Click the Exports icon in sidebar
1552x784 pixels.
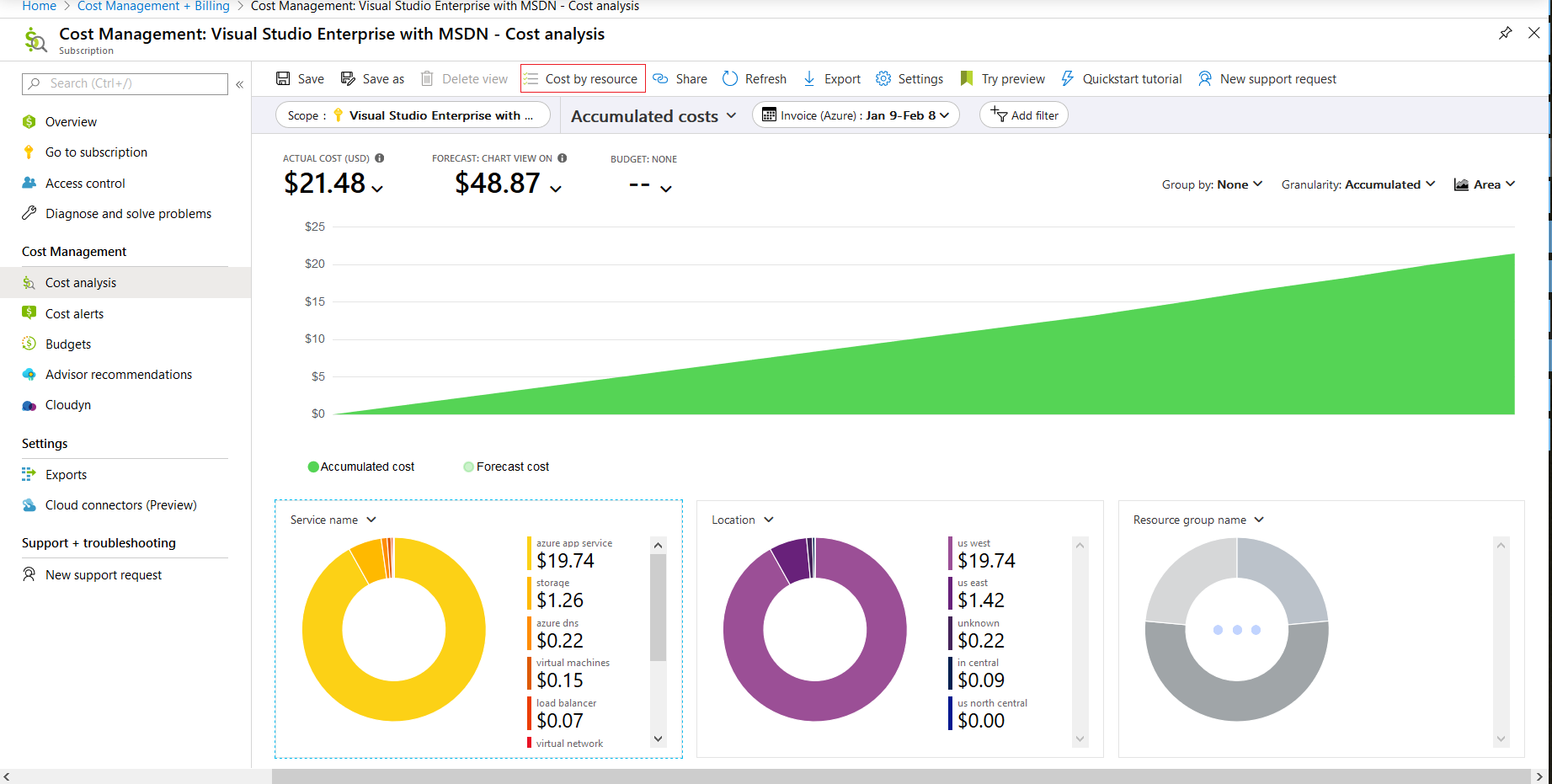pos(29,474)
